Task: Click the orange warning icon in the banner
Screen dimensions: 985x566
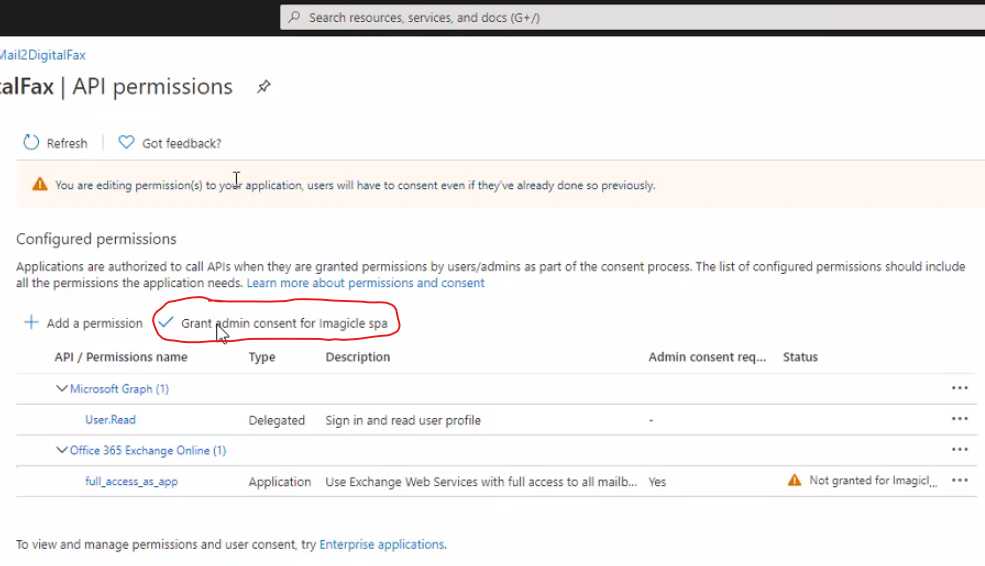Action: [40, 184]
